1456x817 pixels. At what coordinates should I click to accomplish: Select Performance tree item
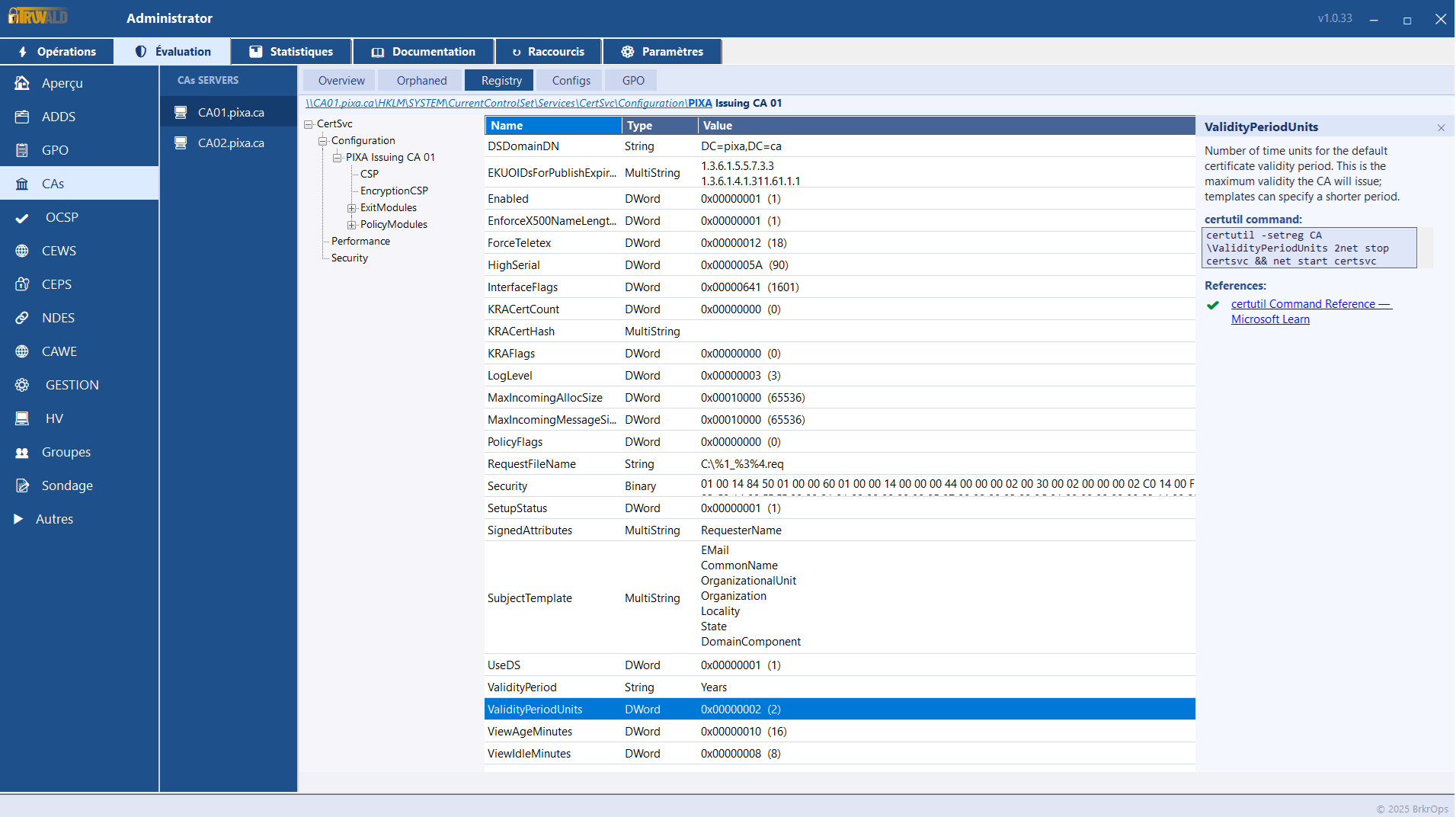(x=360, y=241)
